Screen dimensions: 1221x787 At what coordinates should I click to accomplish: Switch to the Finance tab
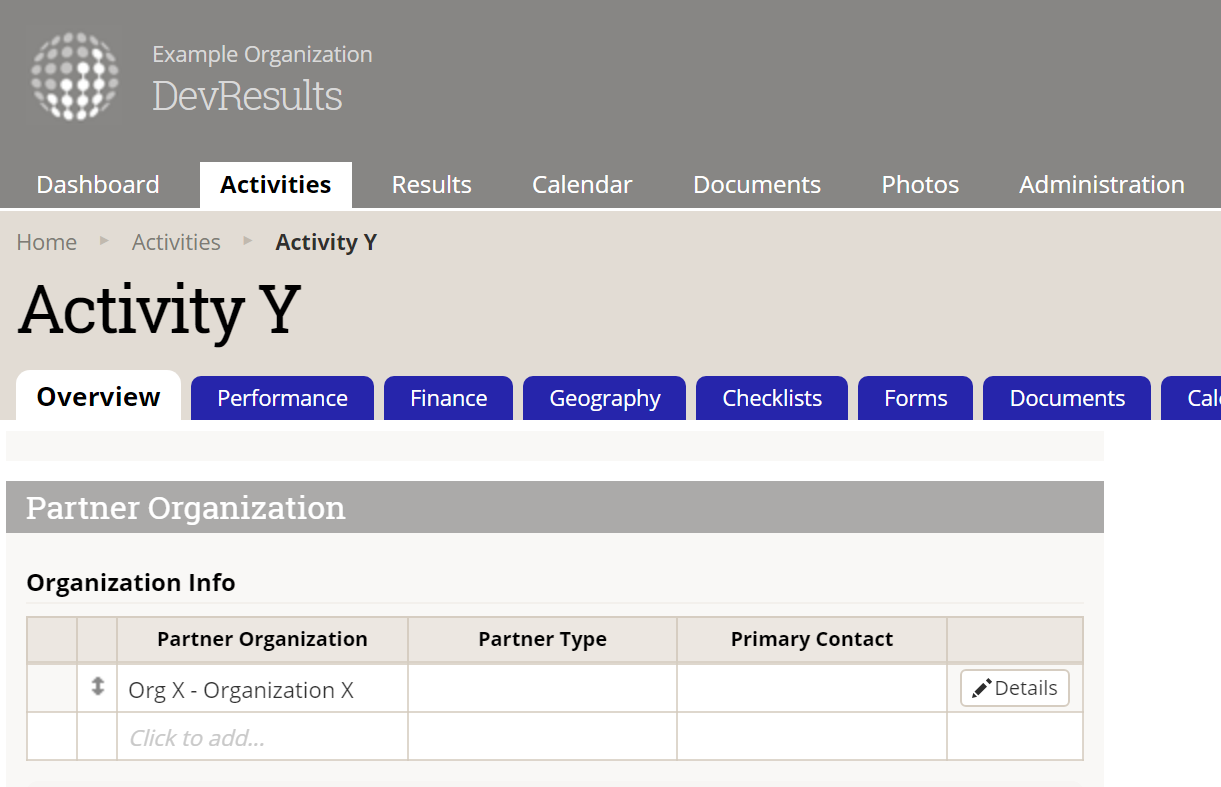(448, 398)
